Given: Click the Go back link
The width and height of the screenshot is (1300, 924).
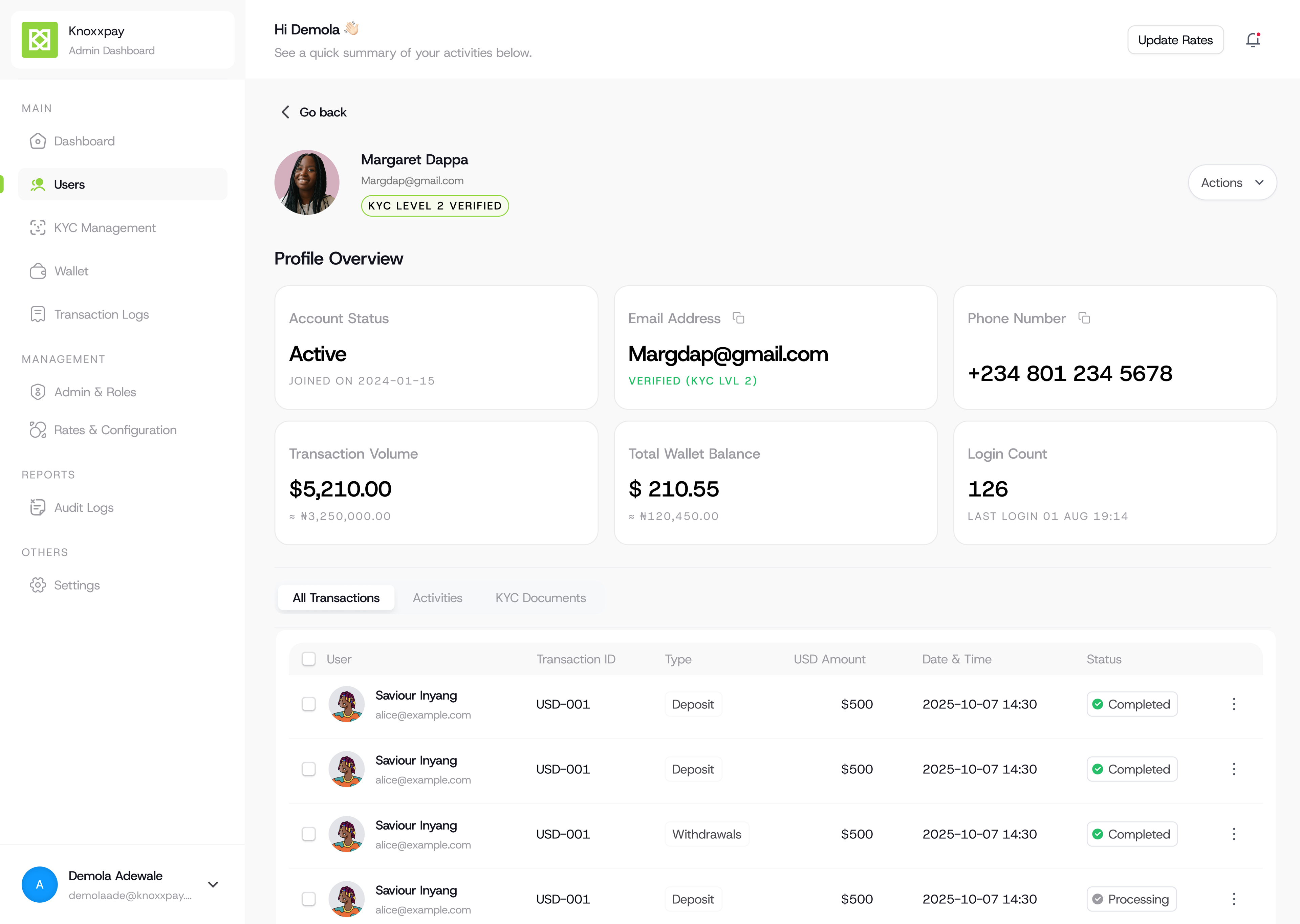Looking at the screenshot, I should tap(314, 112).
